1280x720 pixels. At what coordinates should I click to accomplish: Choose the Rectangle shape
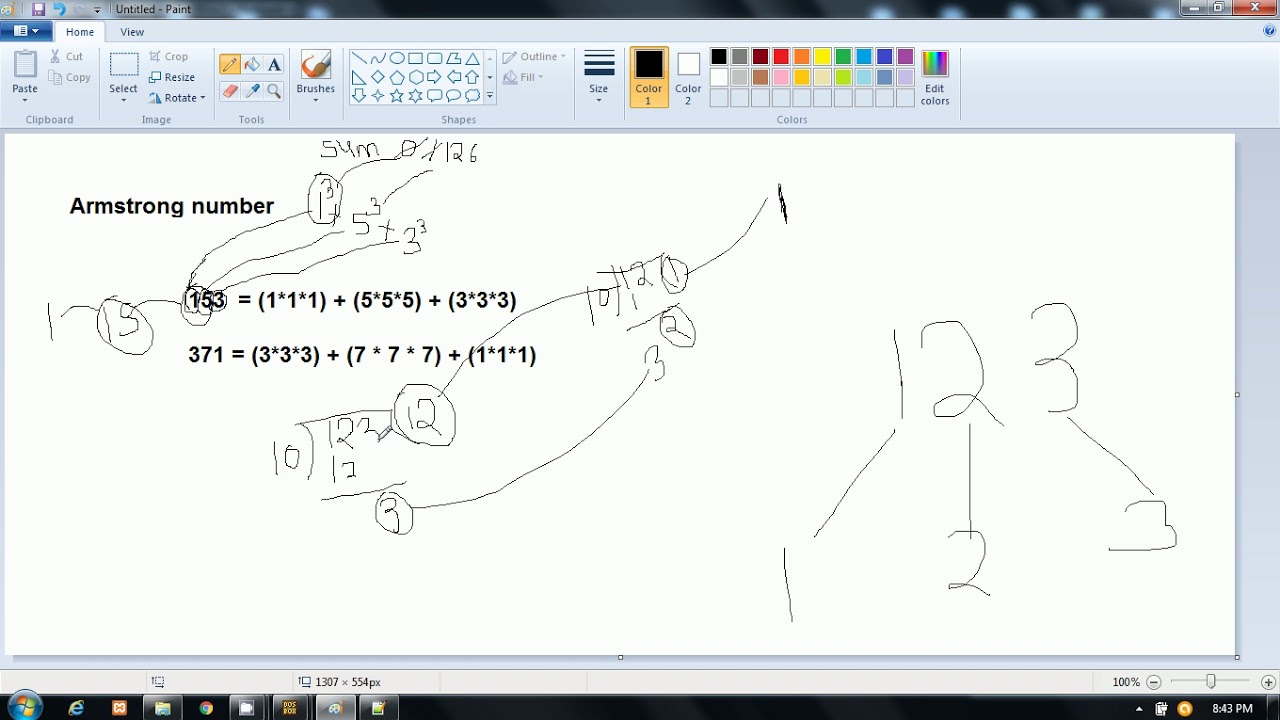416,58
